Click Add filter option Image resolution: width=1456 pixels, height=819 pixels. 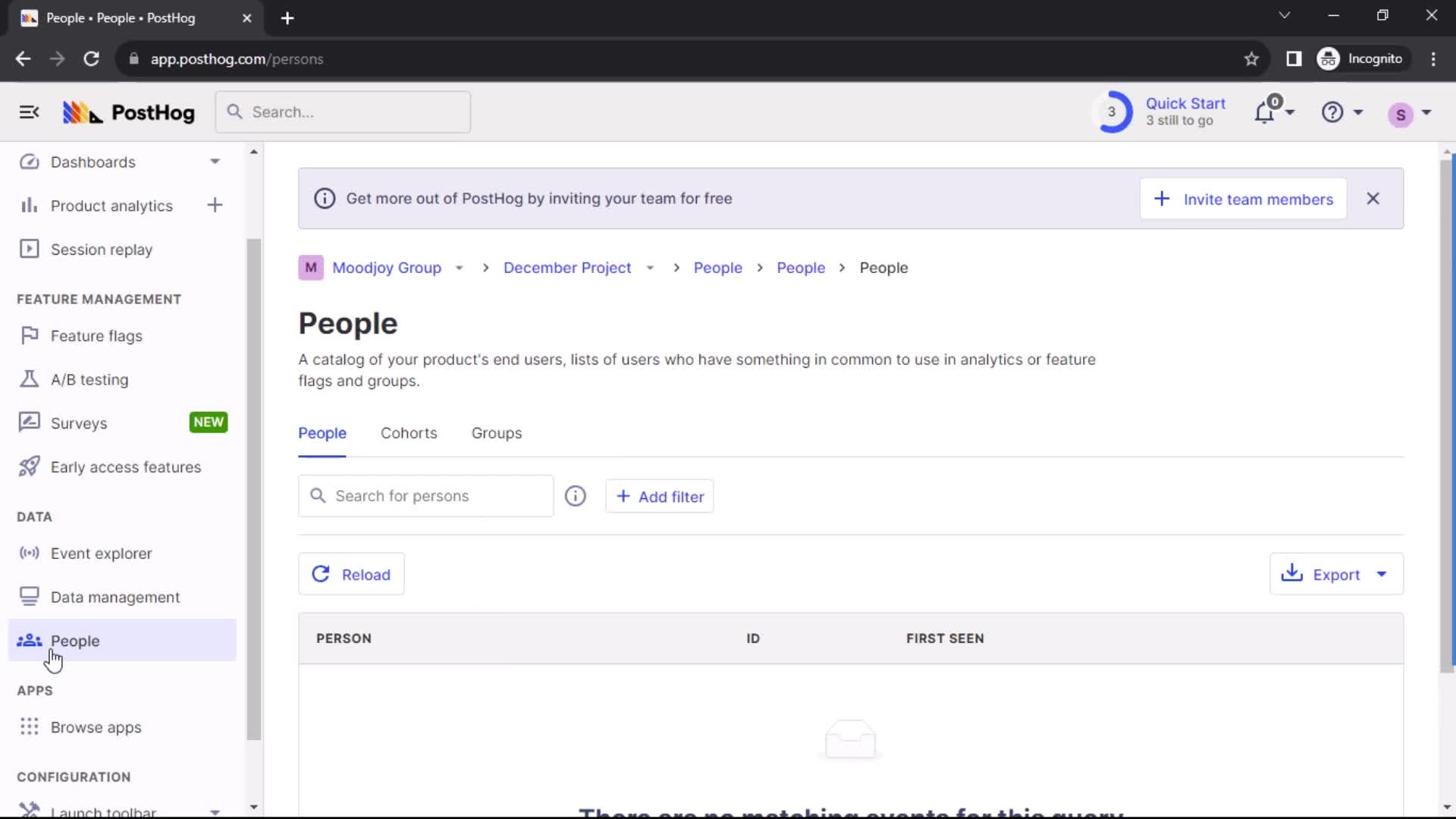(x=659, y=496)
